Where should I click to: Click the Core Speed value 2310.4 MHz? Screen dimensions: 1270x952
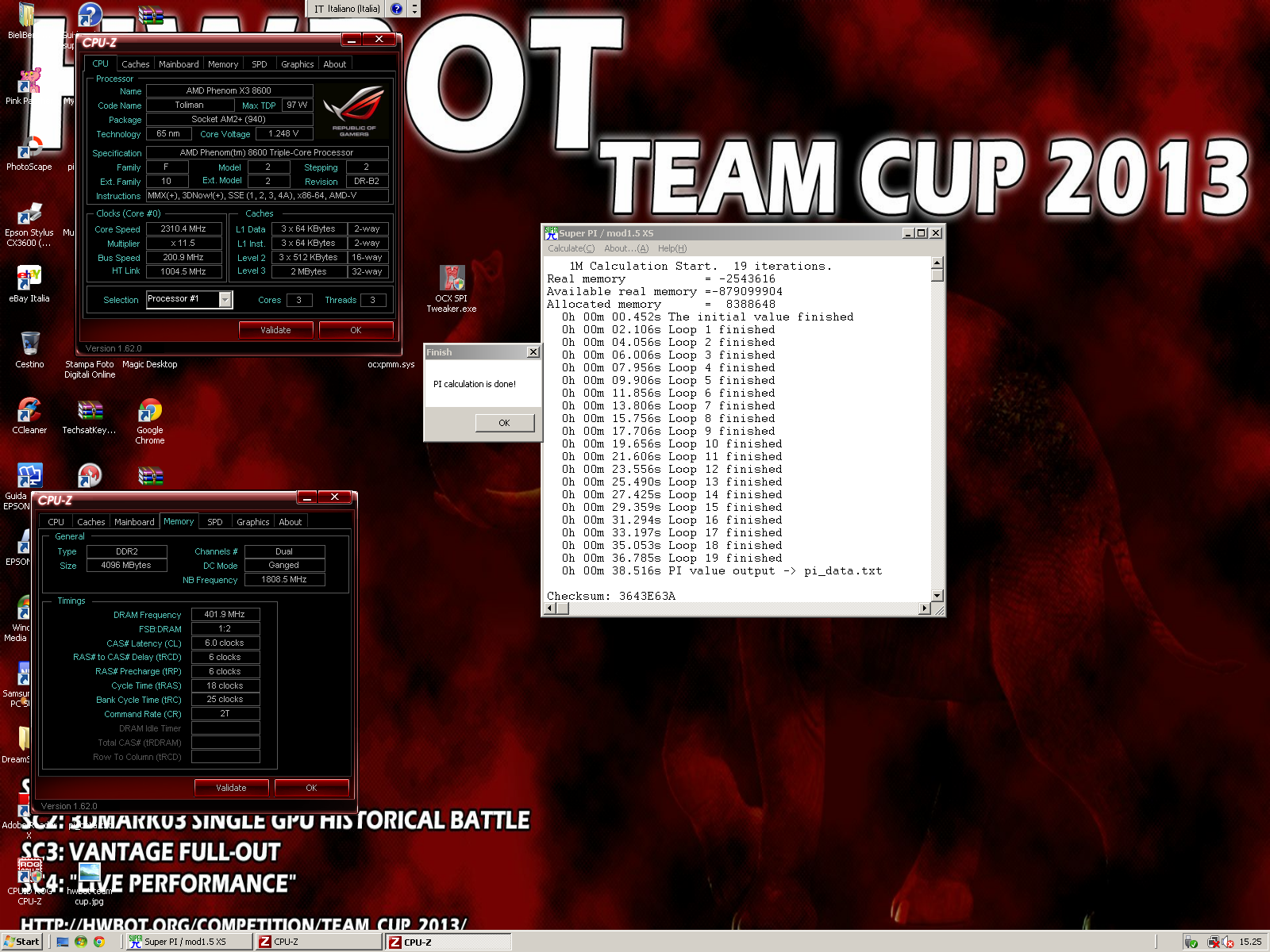click(183, 228)
